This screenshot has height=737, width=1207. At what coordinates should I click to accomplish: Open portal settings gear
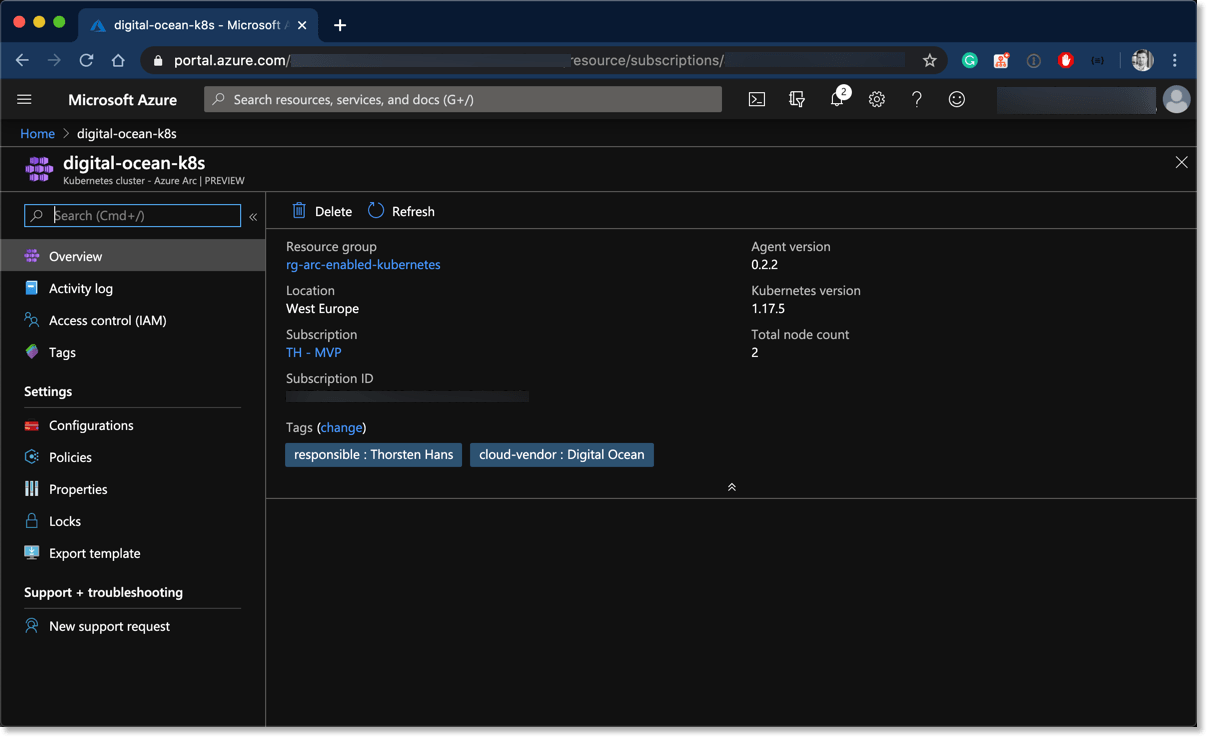click(877, 99)
